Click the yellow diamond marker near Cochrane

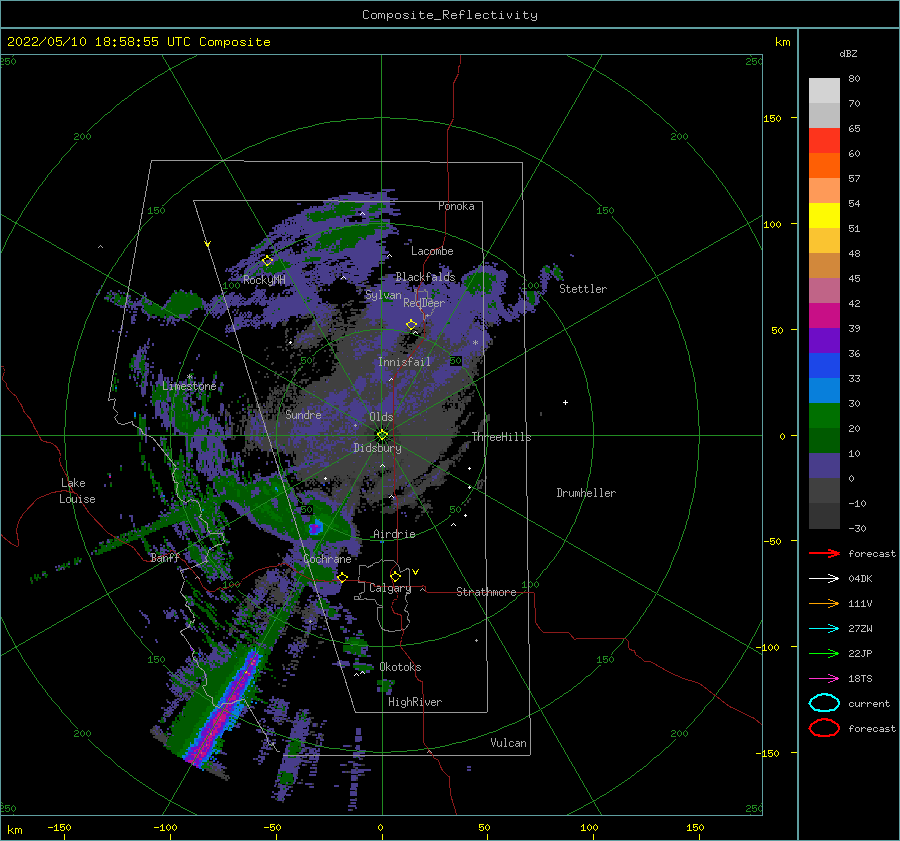pyautogui.click(x=342, y=577)
